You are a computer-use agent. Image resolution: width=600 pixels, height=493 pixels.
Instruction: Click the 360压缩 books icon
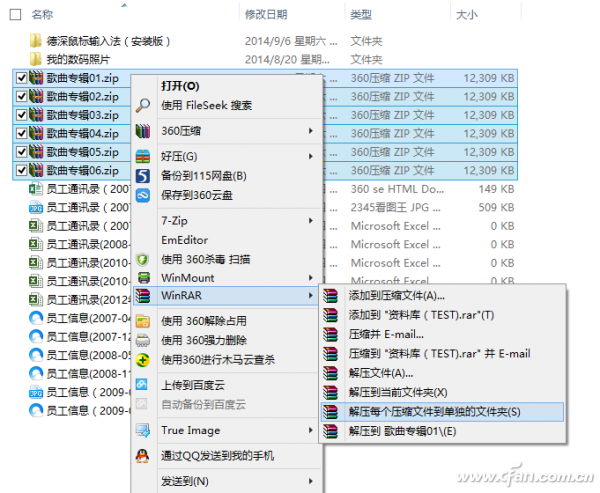(x=143, y=131)
